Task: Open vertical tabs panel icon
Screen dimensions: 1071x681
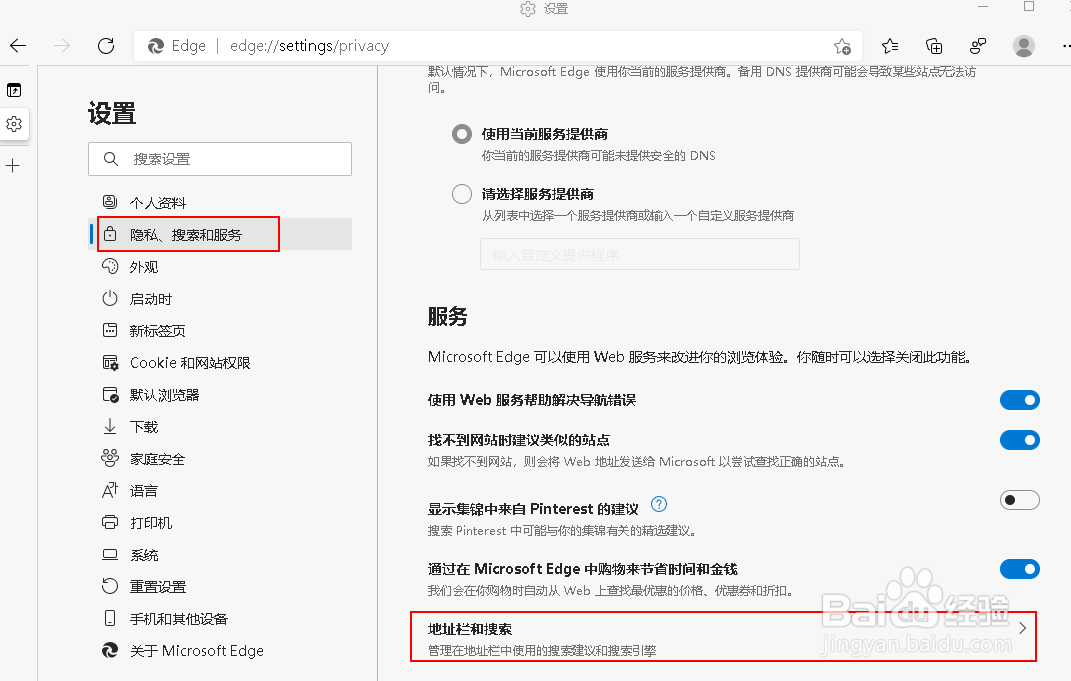Action: coord(14,90)
